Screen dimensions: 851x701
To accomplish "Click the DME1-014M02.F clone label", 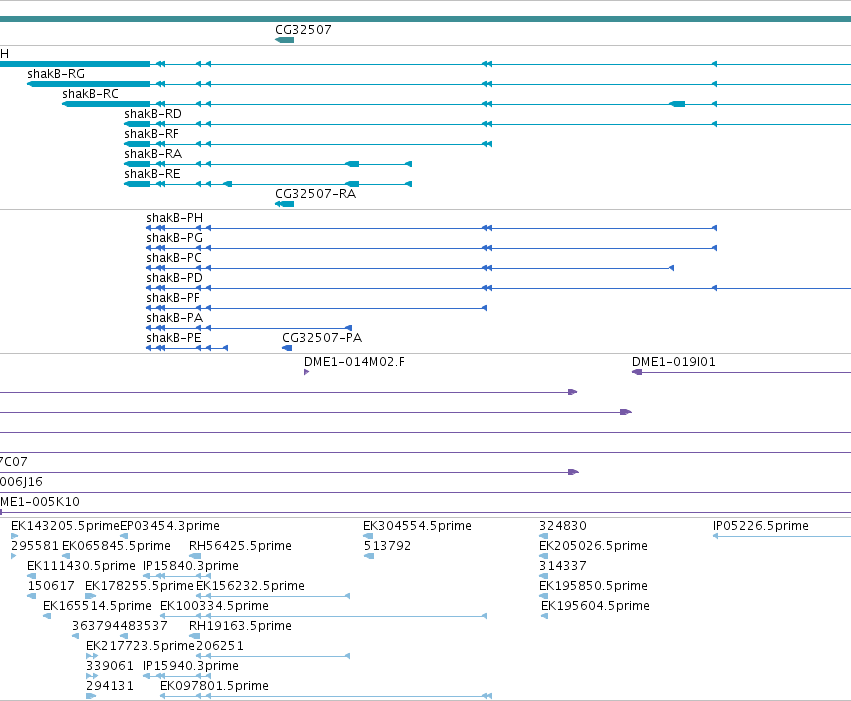I will (354, 362).
